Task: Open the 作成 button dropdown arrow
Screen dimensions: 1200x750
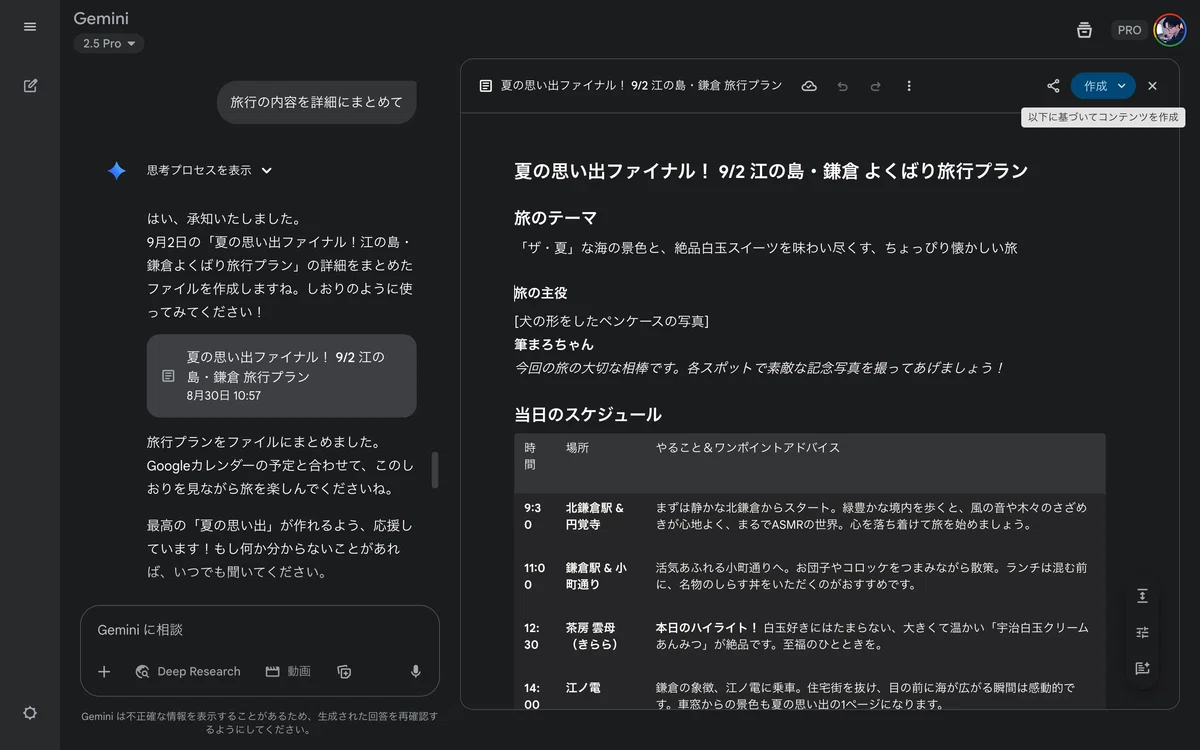Action: (1122, 86)
